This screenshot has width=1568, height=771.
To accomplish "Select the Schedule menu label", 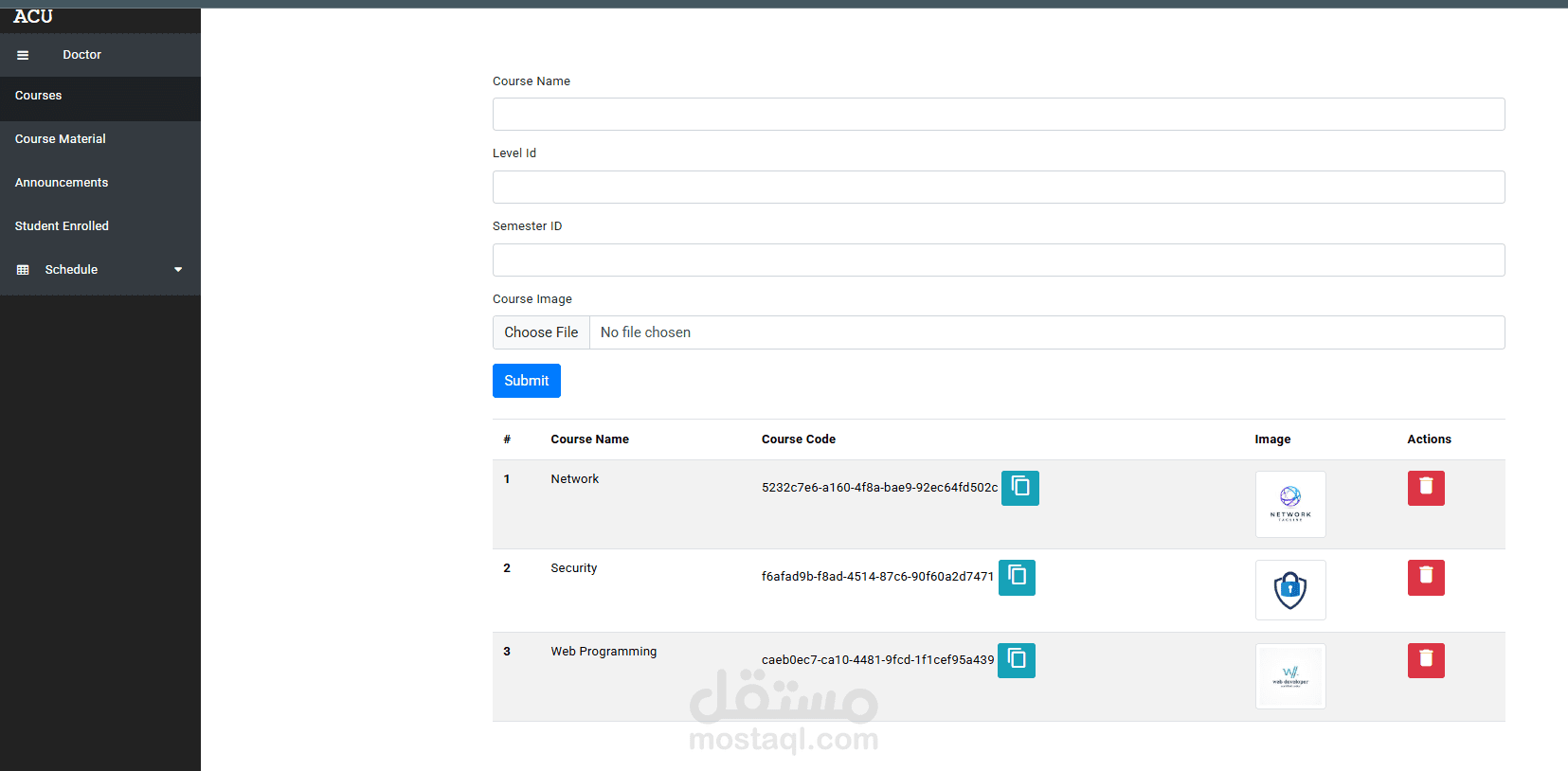I will [71, 270].
